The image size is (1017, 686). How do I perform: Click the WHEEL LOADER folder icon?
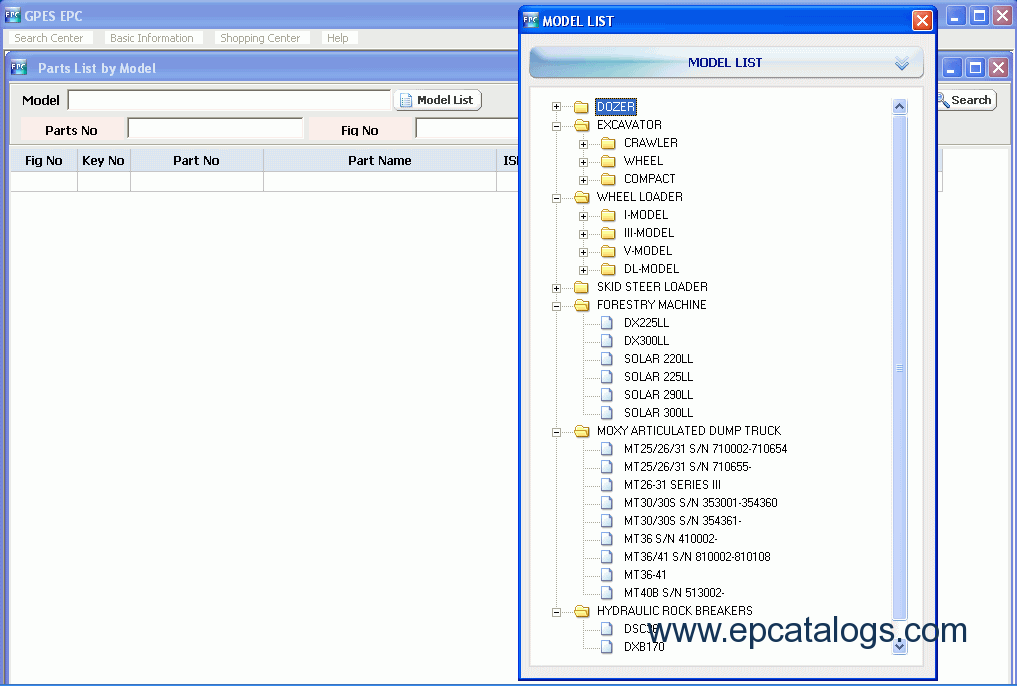581,197
